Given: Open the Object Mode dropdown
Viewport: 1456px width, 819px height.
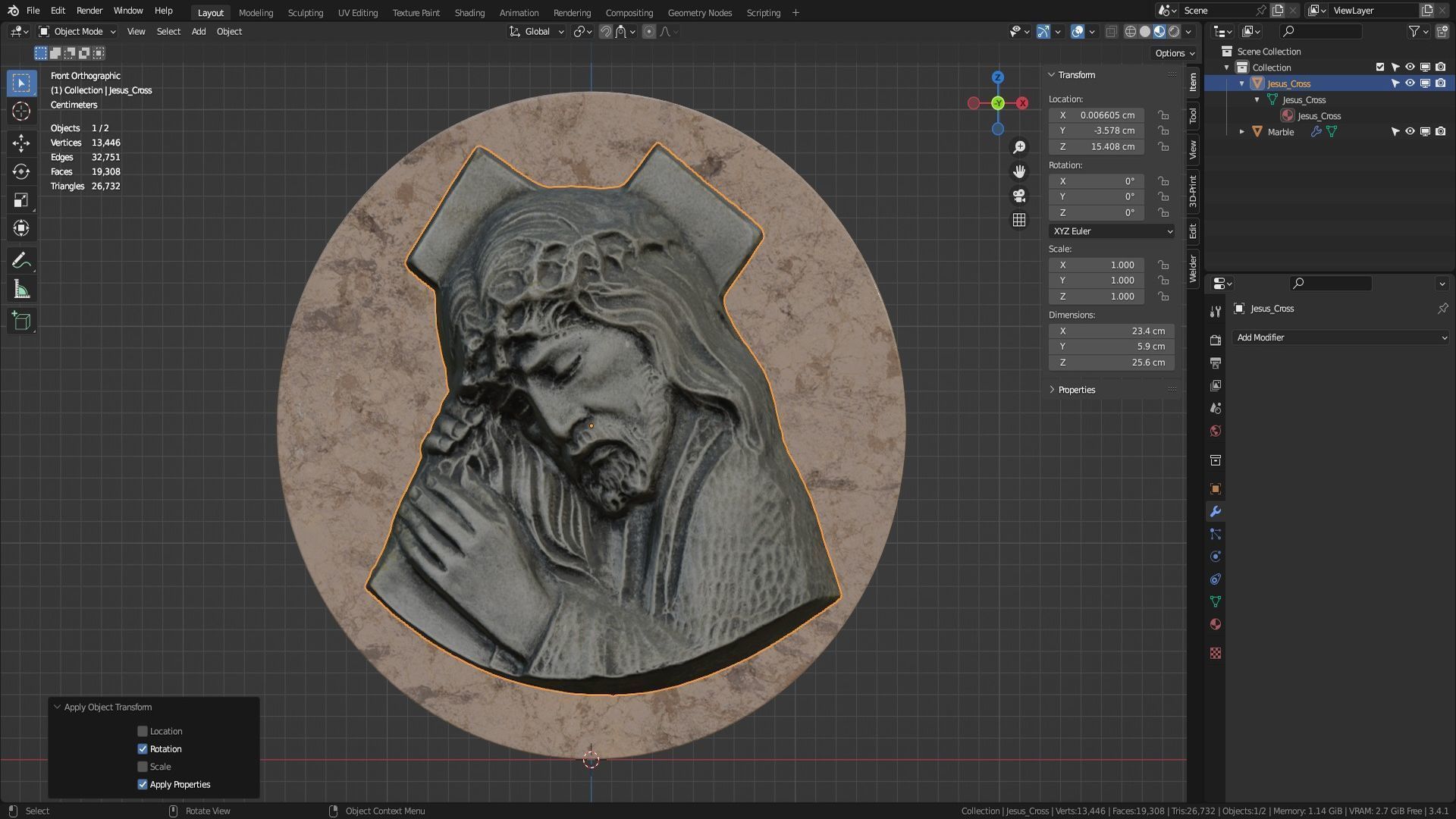Looking at the screenshot, I should click(x=77, y=31).
